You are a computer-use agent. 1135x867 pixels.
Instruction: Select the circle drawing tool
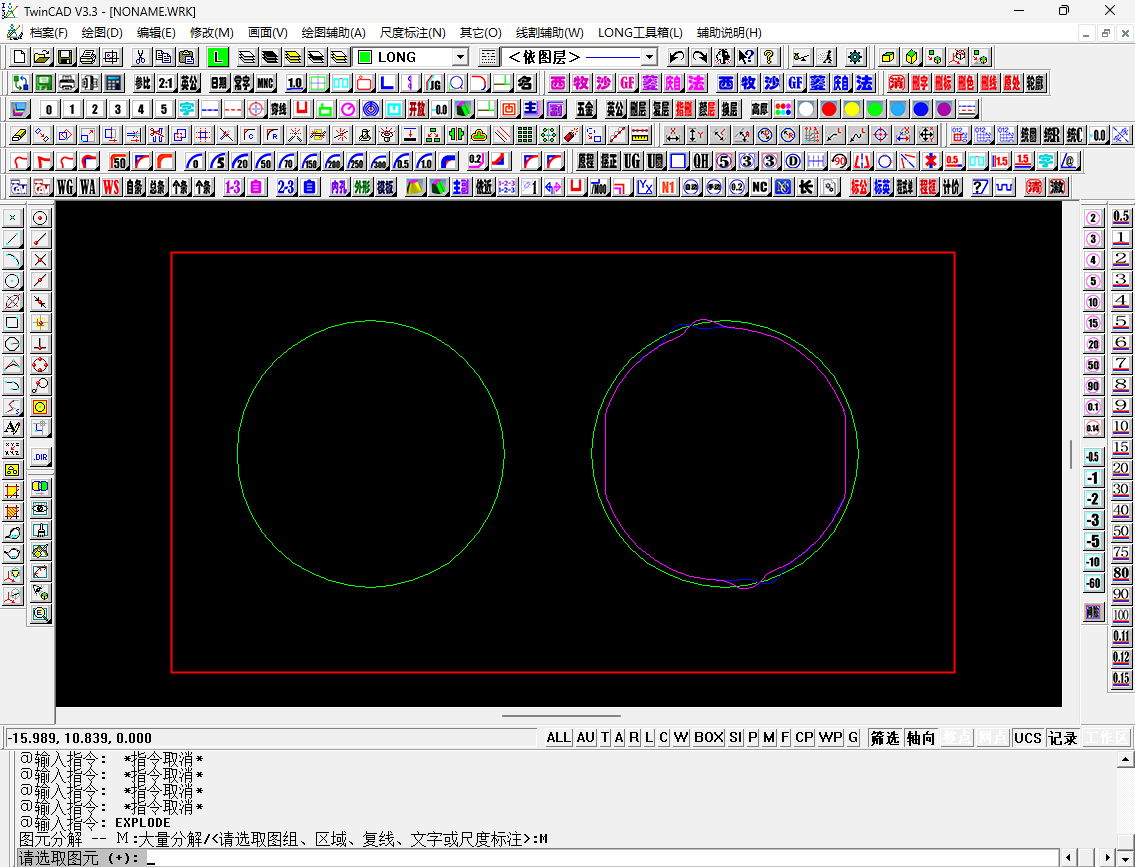click(12, 280)
